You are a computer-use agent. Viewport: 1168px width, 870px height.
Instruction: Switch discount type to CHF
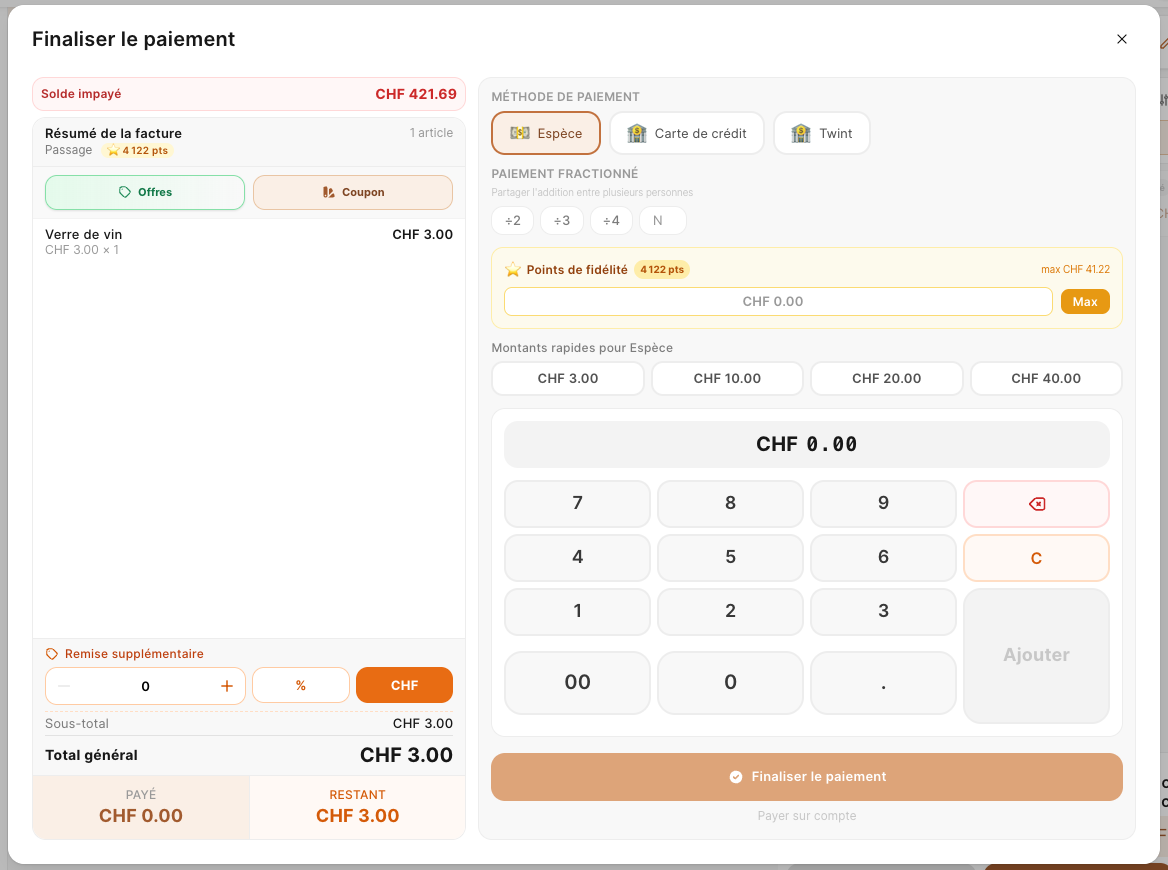pos(404,685)
